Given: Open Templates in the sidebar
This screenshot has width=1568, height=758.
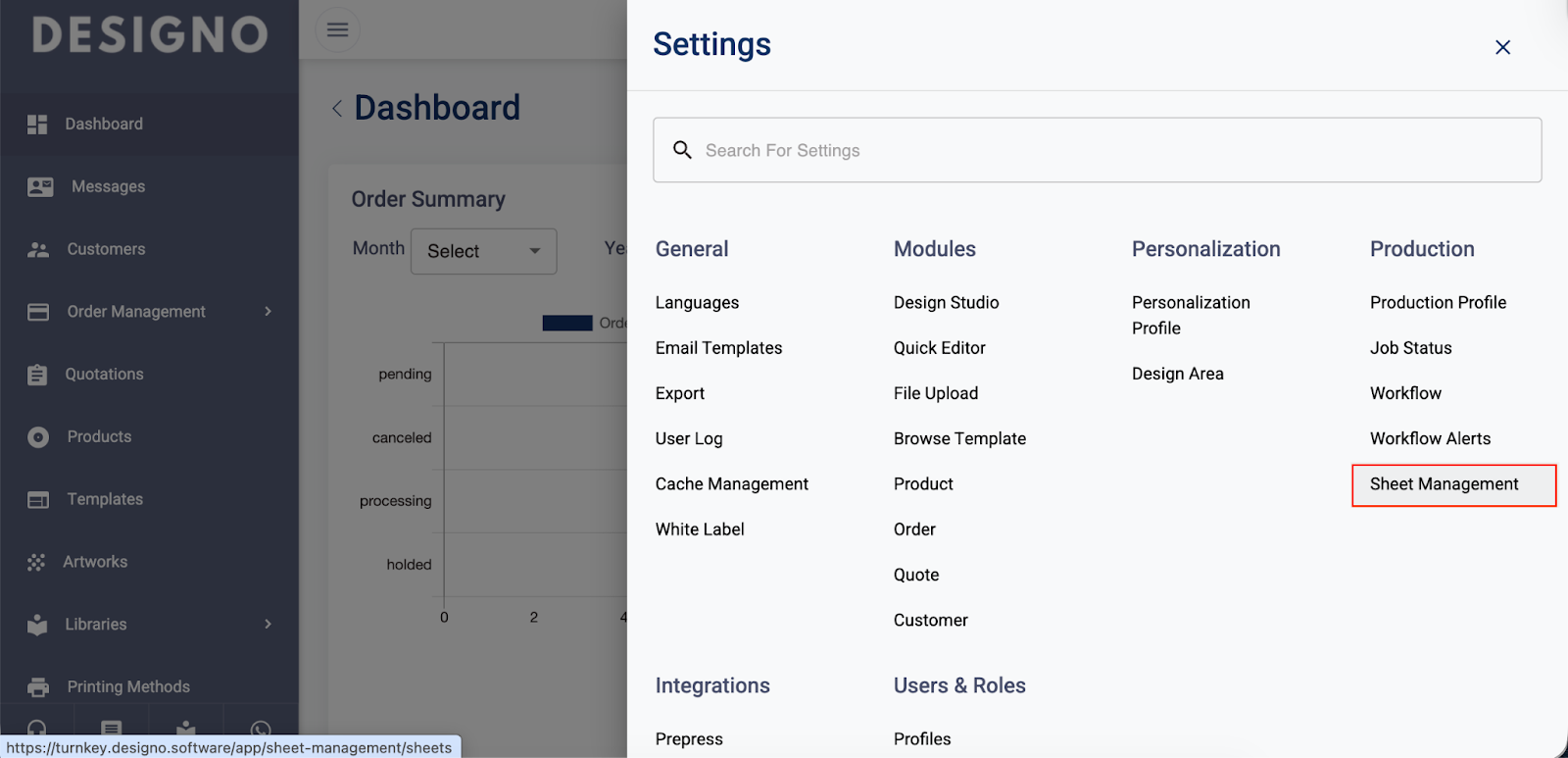Looking at the screenshot, I should click(x=105, y=500).
